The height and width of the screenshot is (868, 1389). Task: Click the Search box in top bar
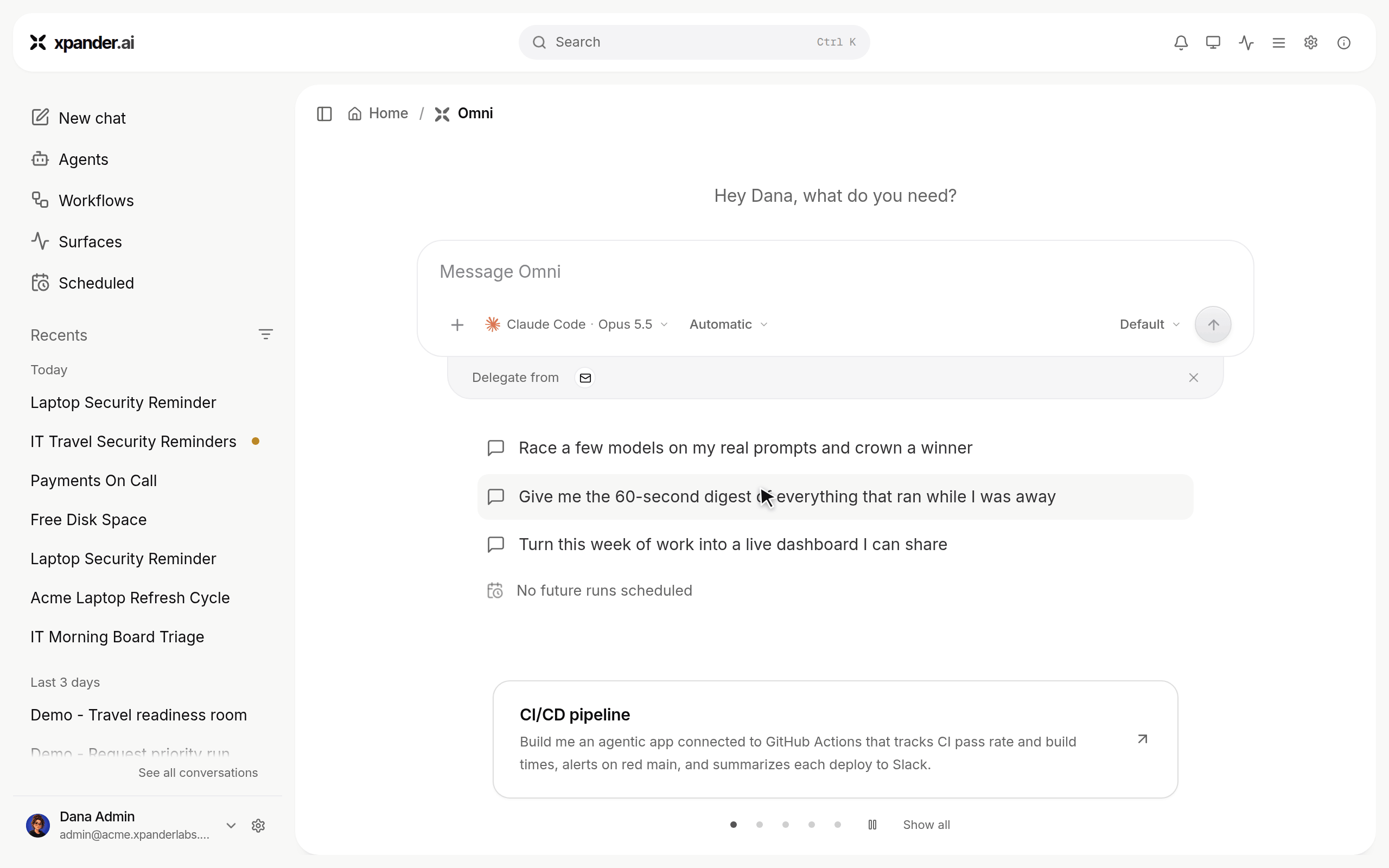[694, 42]
